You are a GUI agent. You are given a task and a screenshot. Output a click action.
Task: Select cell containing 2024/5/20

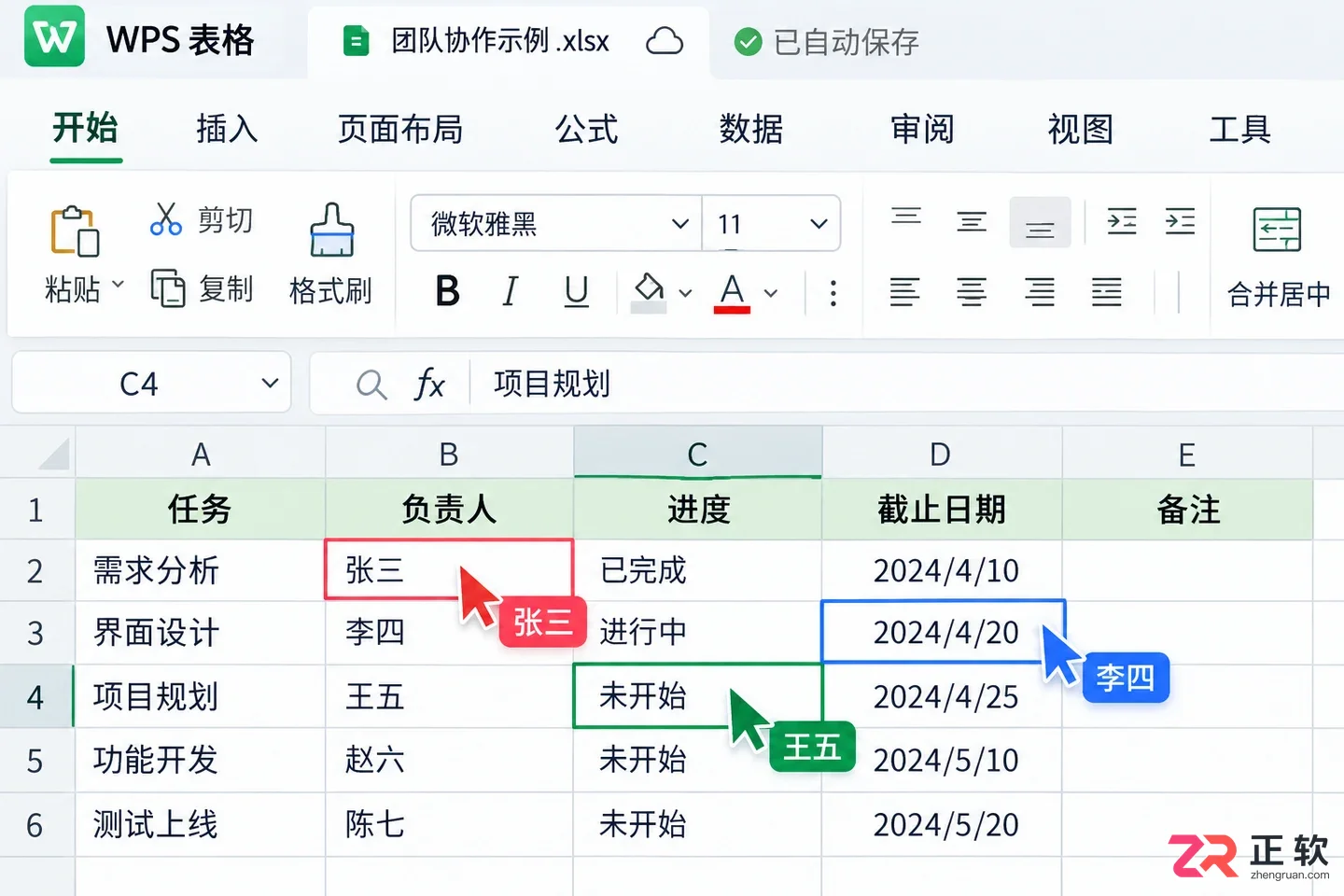tap(942, 825)
